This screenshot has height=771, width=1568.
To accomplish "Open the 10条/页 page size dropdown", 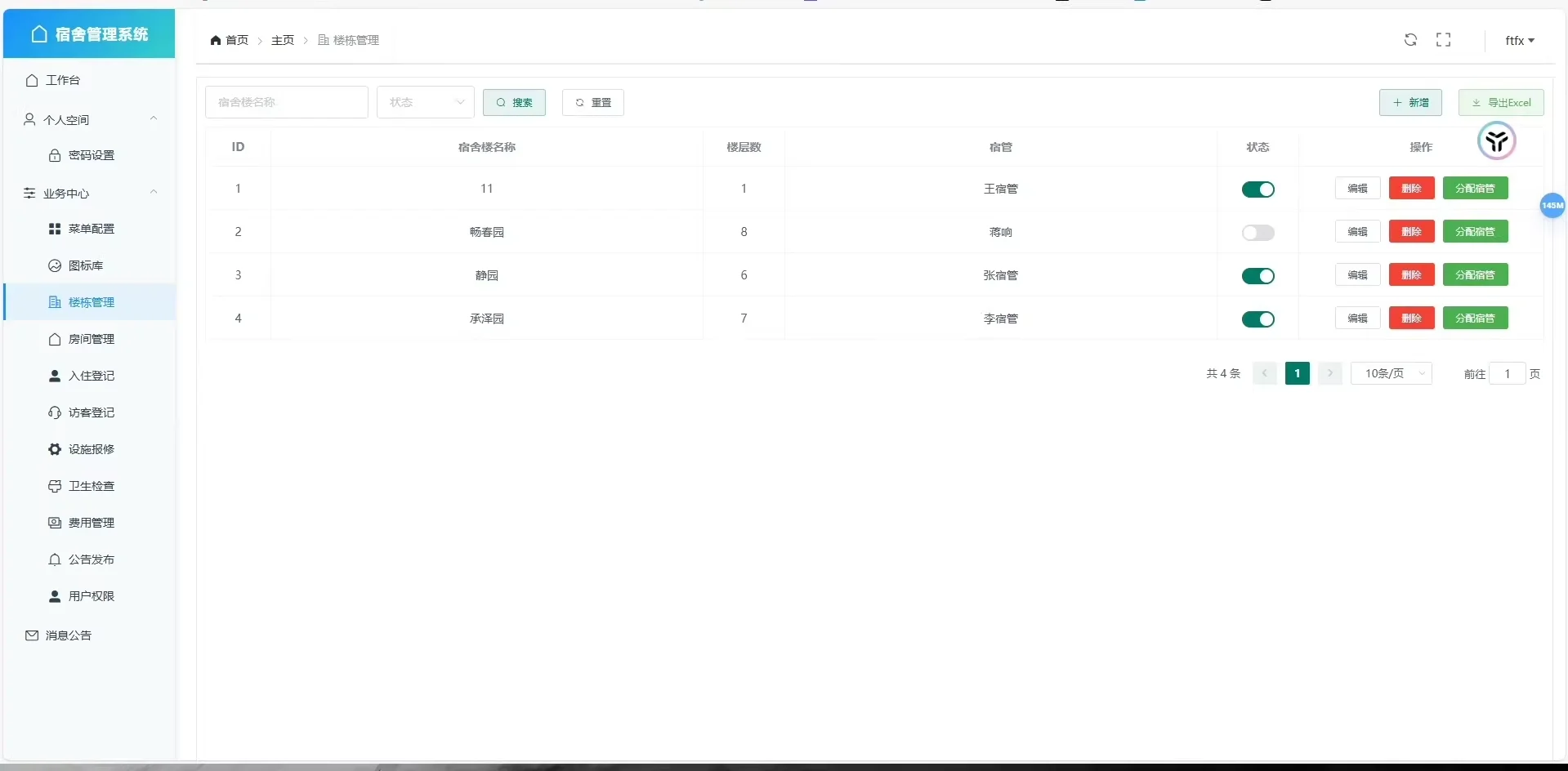I will (1391, 373).
